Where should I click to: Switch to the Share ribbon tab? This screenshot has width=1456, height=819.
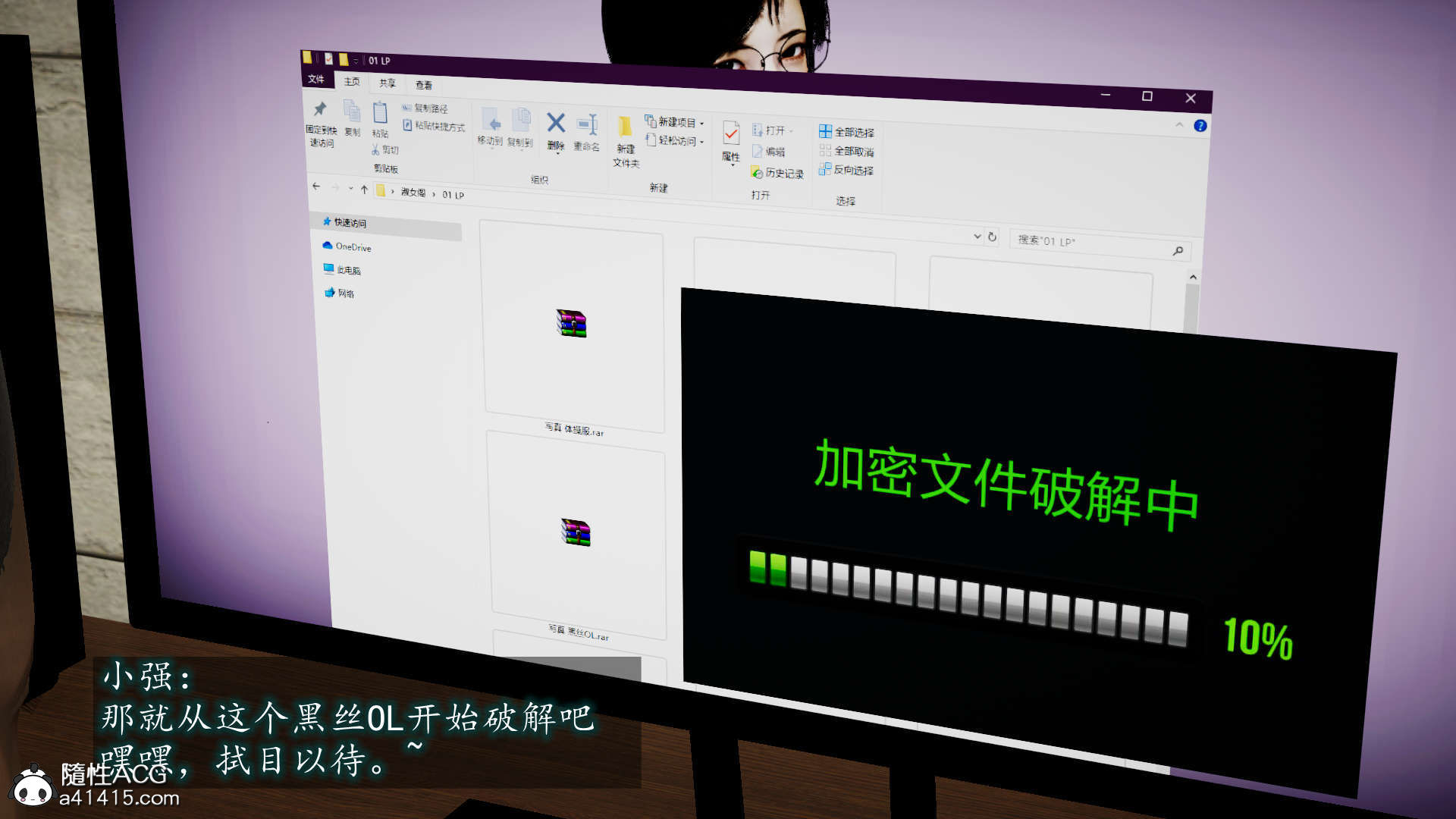click(388, 83)
